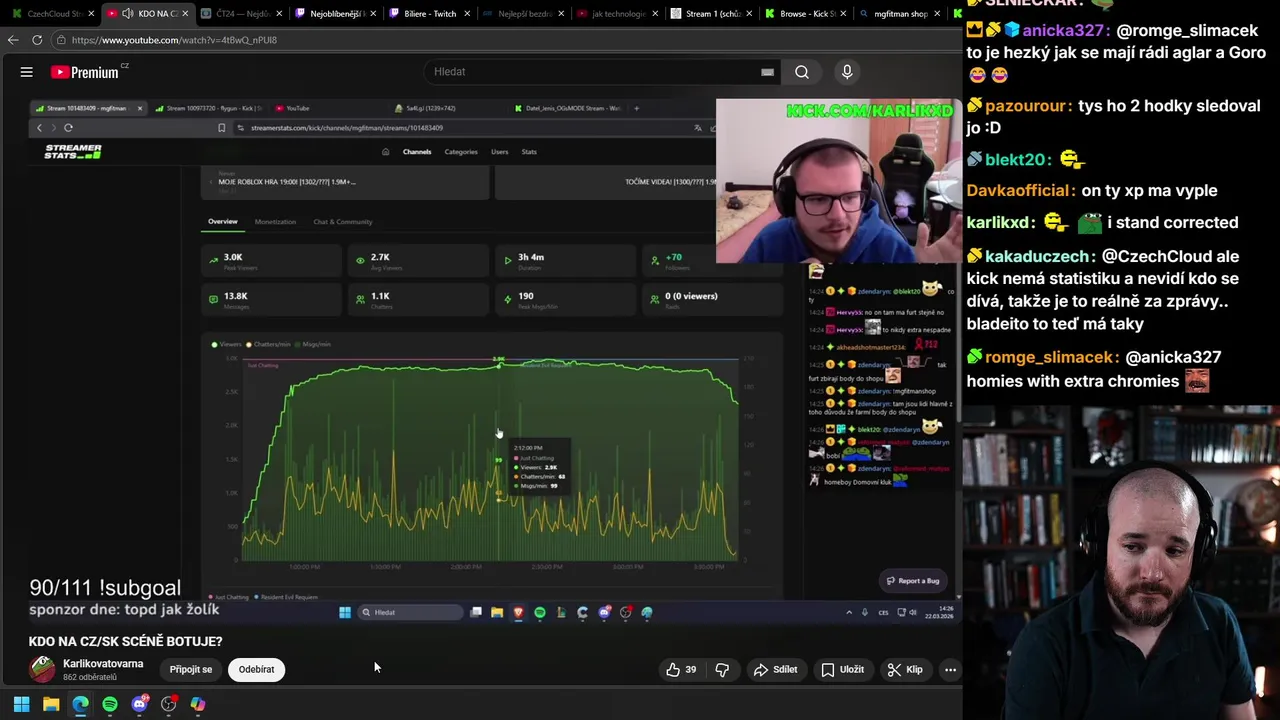Select Categories in Streamer Stats navigation

point(461,152)
